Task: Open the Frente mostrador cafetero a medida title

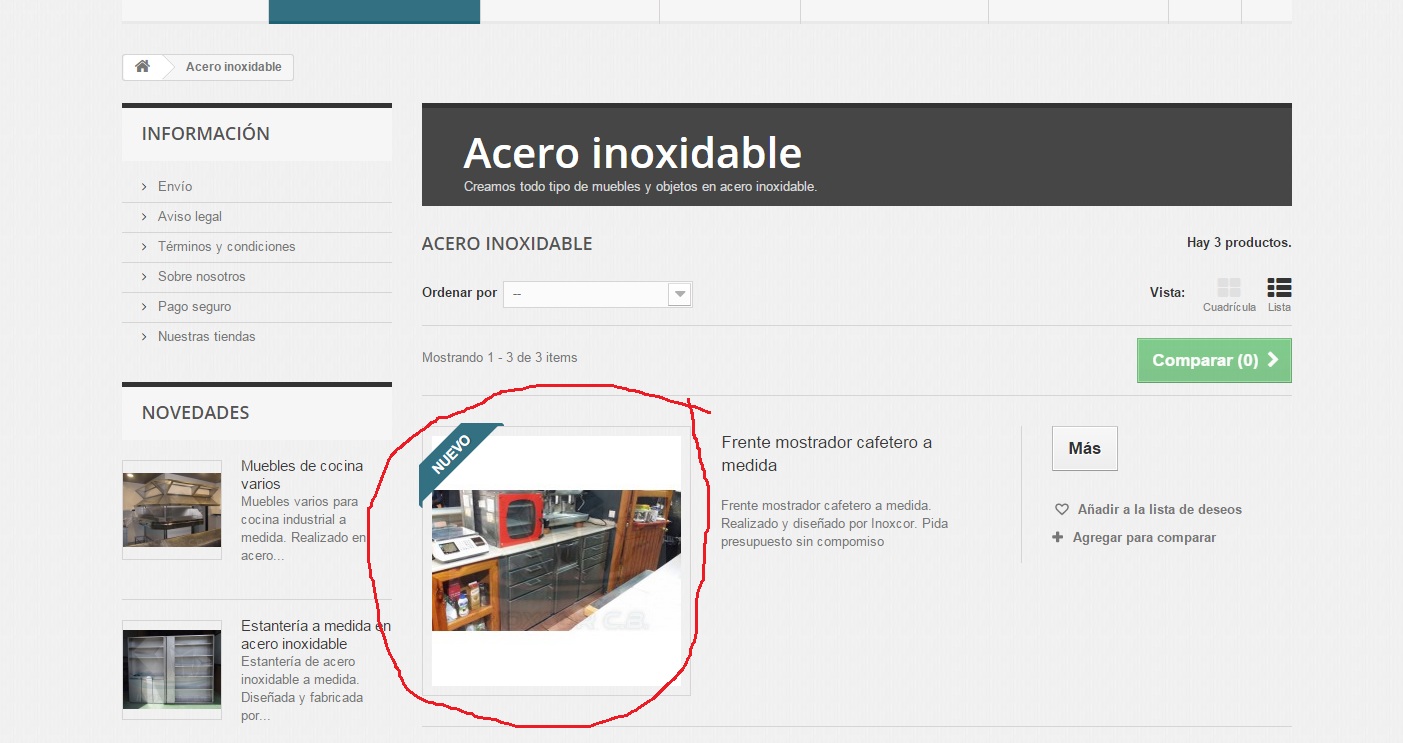Action: pyautogui.click(x=827, y=454)
